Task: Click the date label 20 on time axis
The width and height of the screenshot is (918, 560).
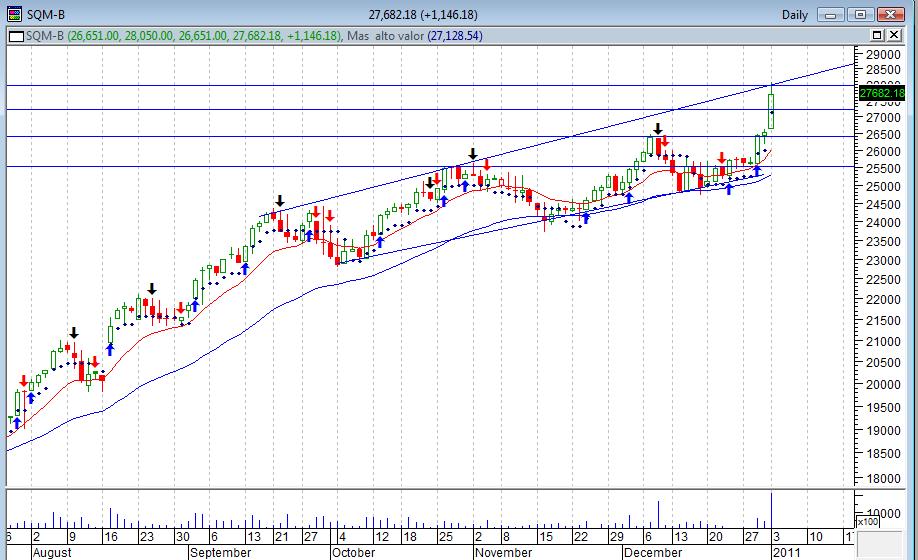Action: point(715,537)
